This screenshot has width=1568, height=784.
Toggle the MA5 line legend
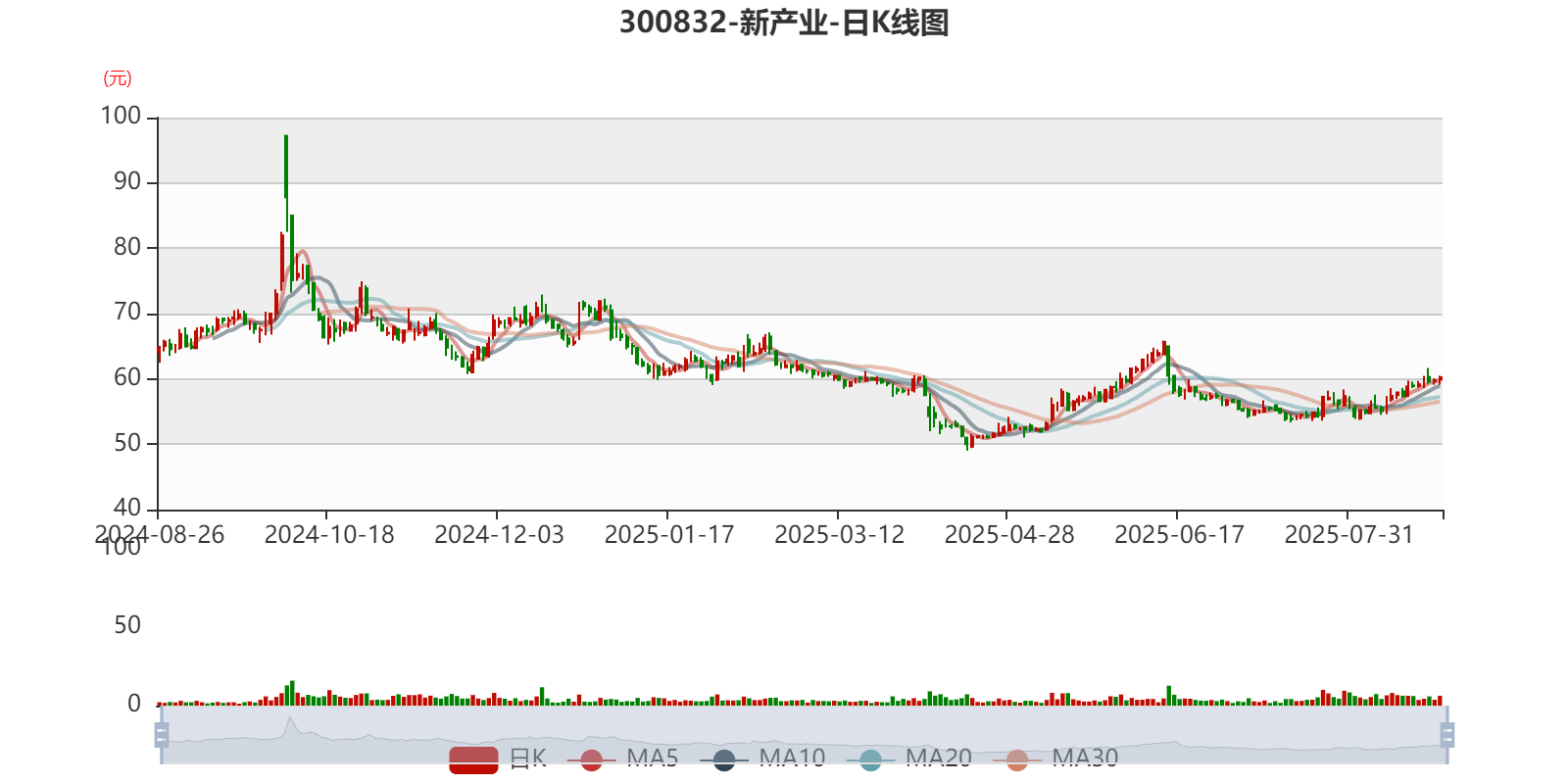pyautogui.click(x=622, y=759)
